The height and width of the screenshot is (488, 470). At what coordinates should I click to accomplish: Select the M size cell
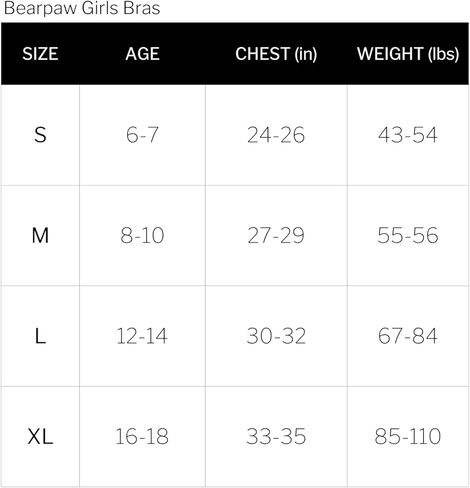tap(40, 235)
